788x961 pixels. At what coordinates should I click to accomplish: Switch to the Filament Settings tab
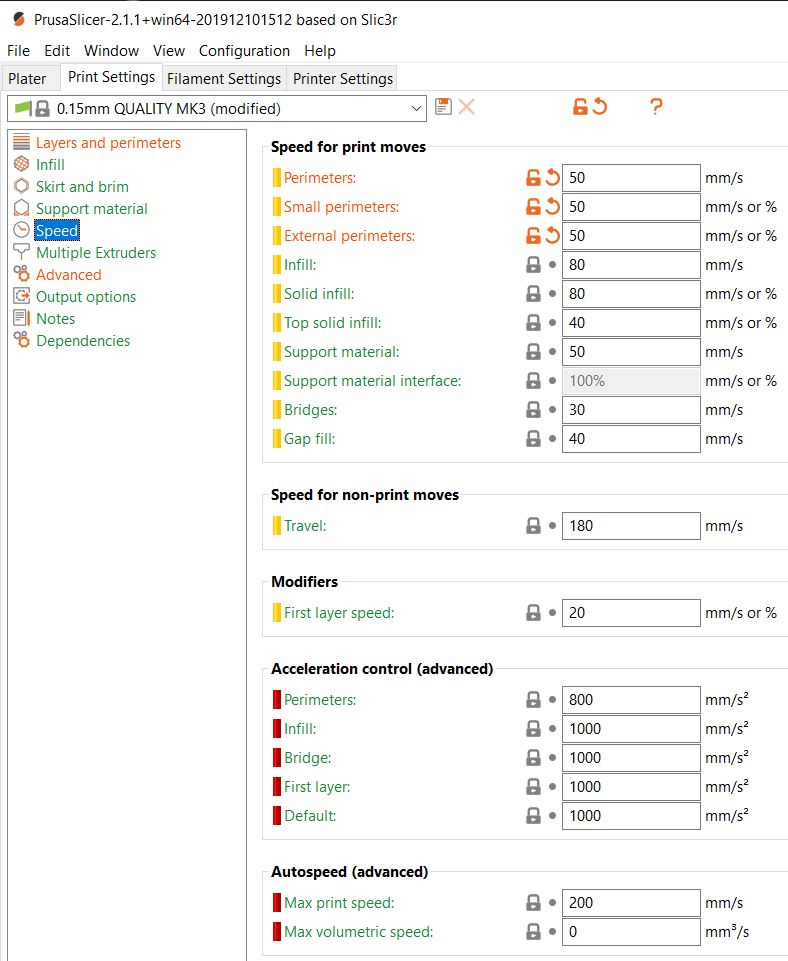224,78
